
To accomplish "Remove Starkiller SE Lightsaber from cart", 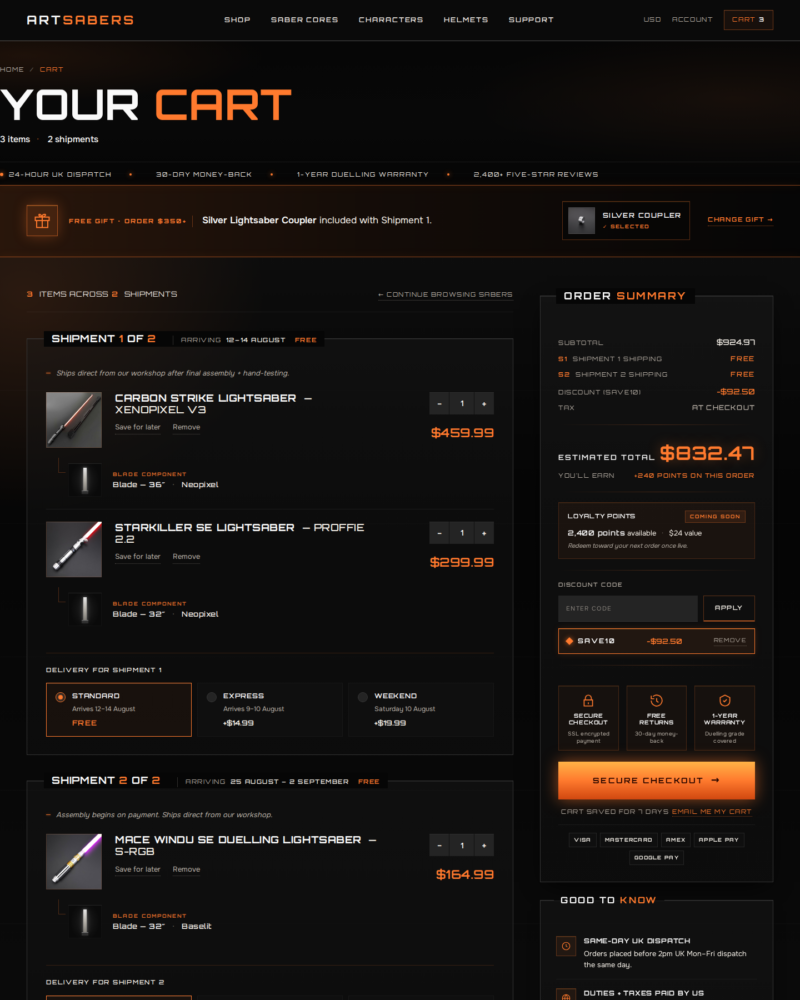I will (186, 557).
